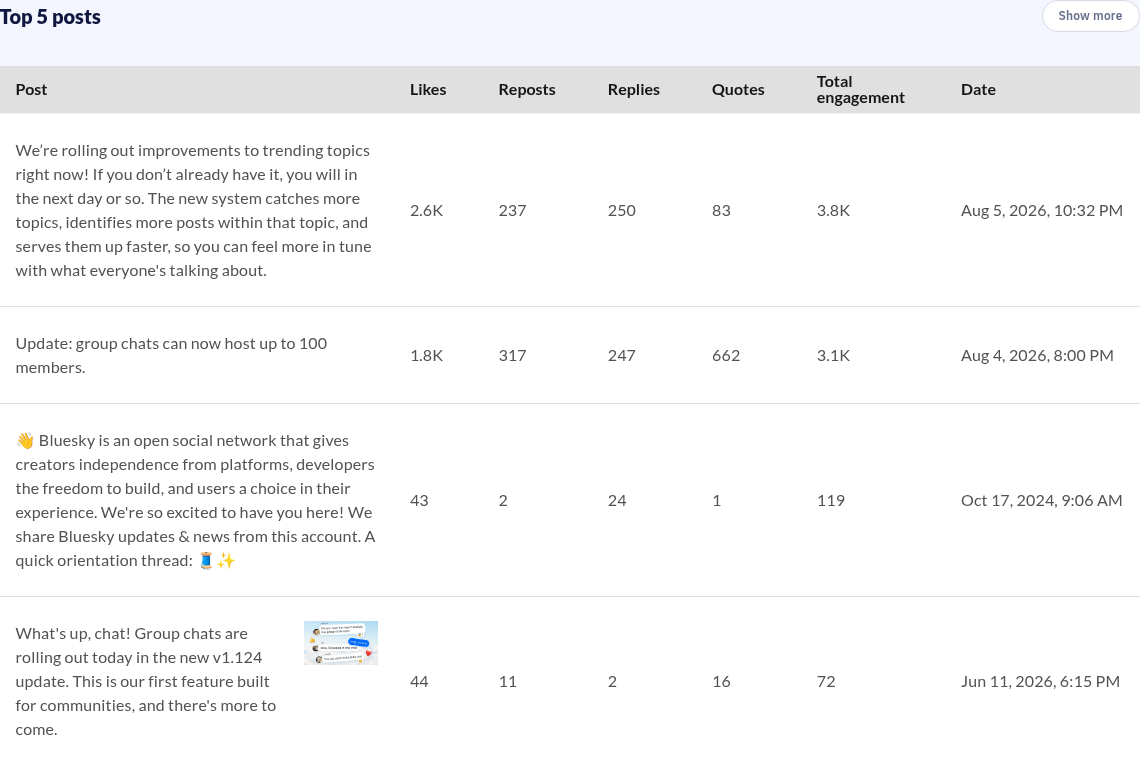Select the 83 quotes value
The image size is (1140, 761).
[x=720, y=210]
